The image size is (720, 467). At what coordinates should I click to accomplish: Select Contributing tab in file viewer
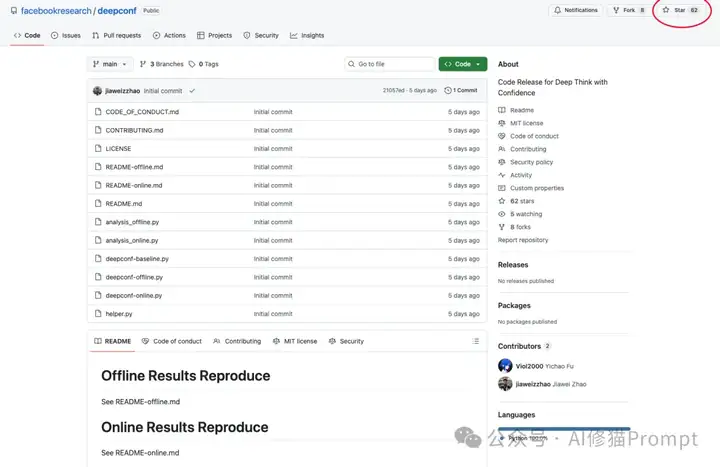[237, 341]
